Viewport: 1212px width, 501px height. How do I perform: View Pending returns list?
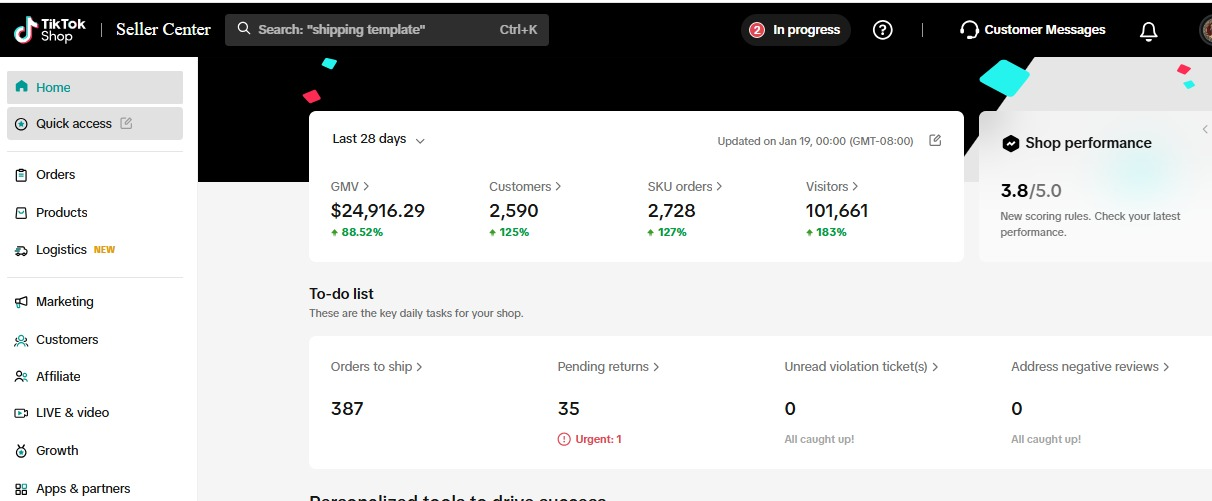(608, 367)
